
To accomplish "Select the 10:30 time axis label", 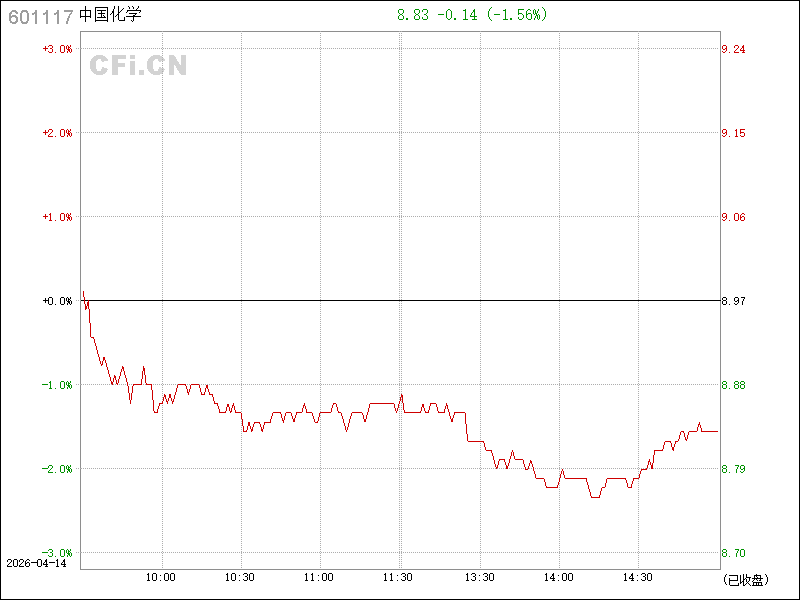I will pos(240,578).
